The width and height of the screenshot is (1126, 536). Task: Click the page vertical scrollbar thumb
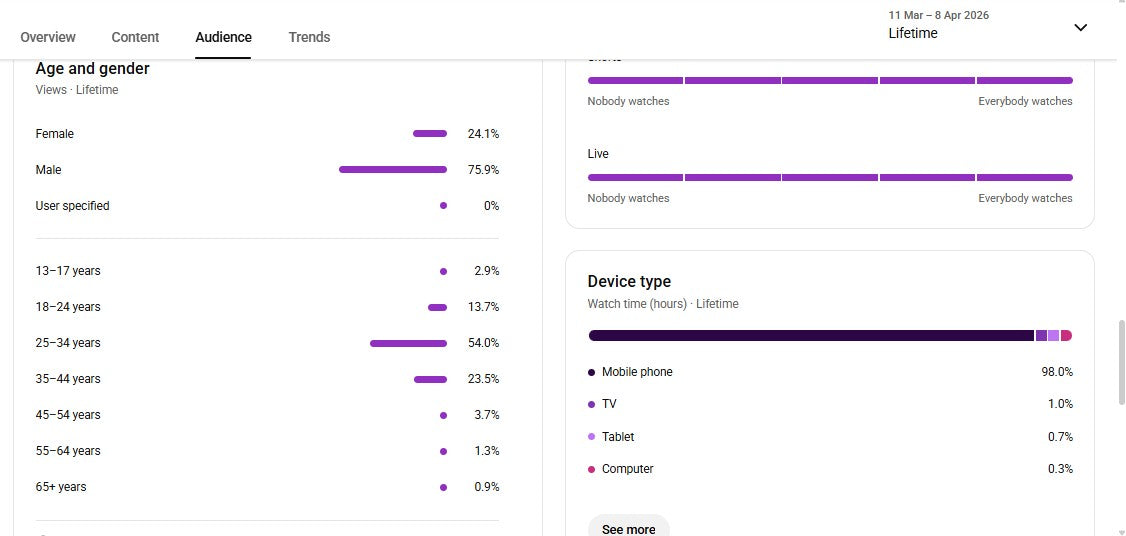point(1122,364)
